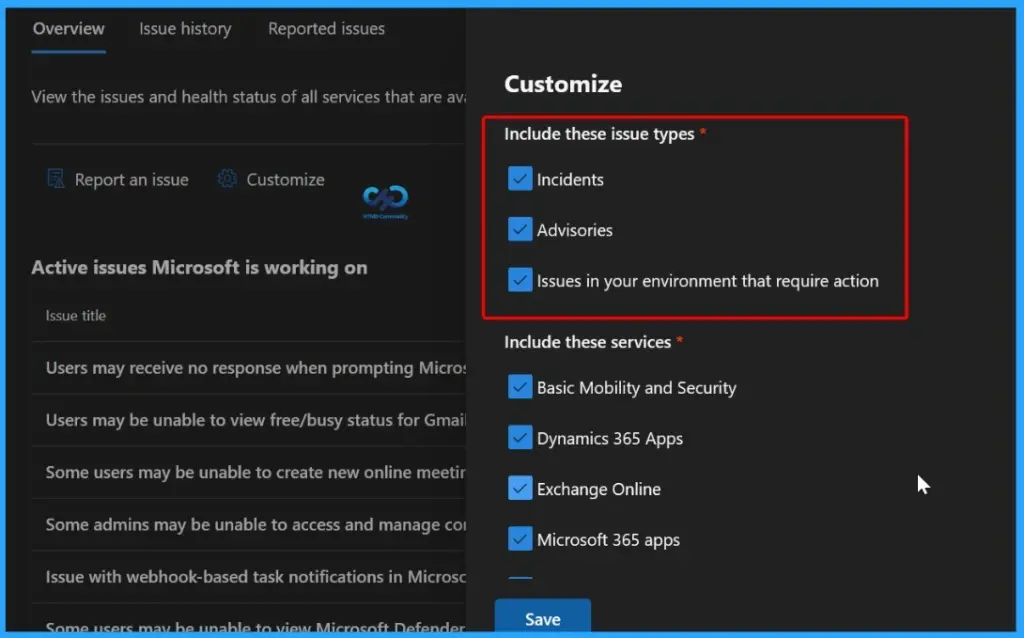
Task: Toggle the Microsoft 365 apps checkbox
Action: coord(520,539)
